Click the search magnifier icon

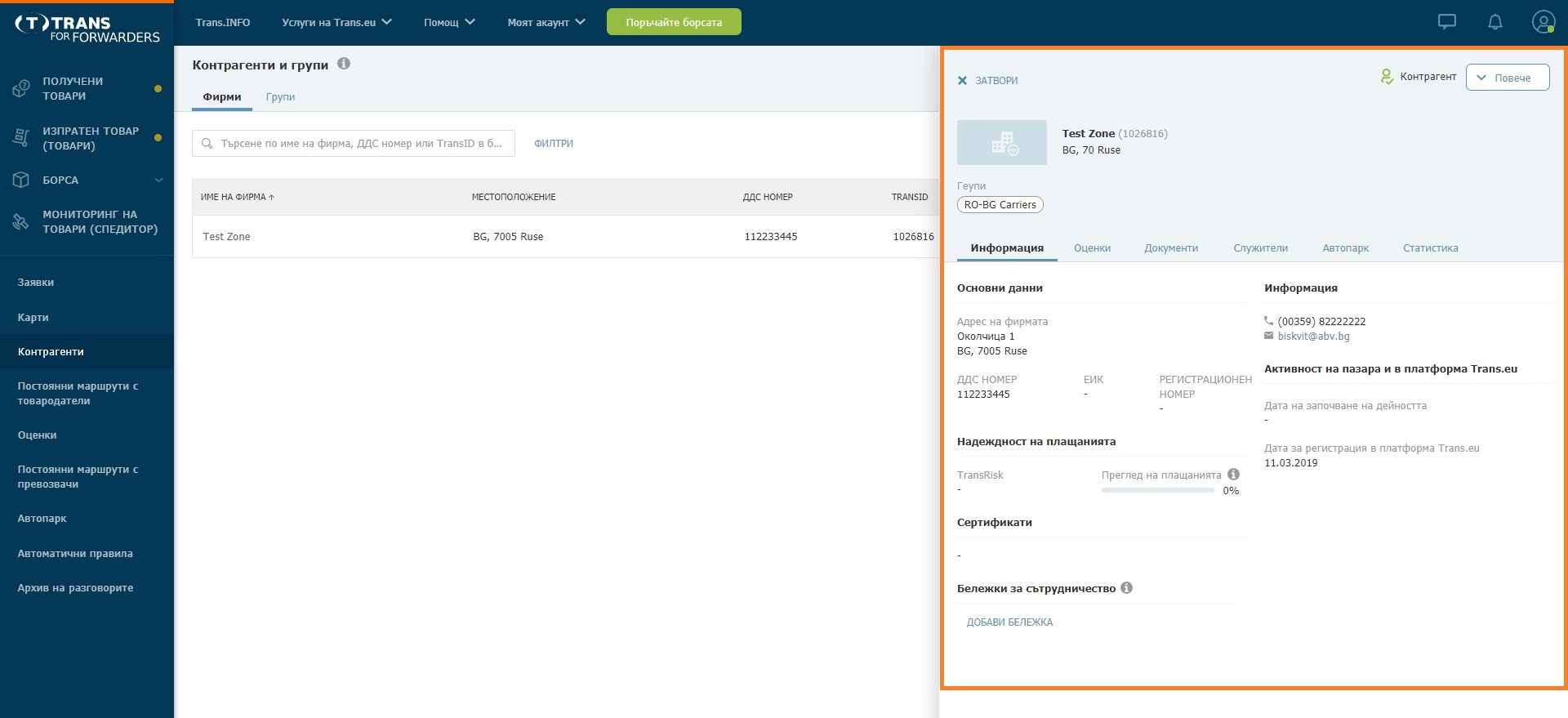click(x=207, y=143)
